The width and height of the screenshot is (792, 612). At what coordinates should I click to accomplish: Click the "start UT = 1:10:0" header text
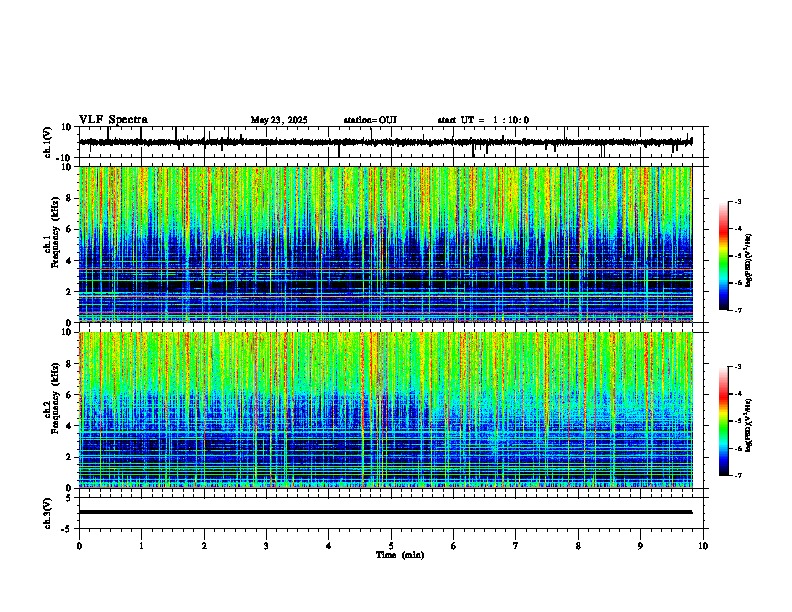(x=483, y=120)
